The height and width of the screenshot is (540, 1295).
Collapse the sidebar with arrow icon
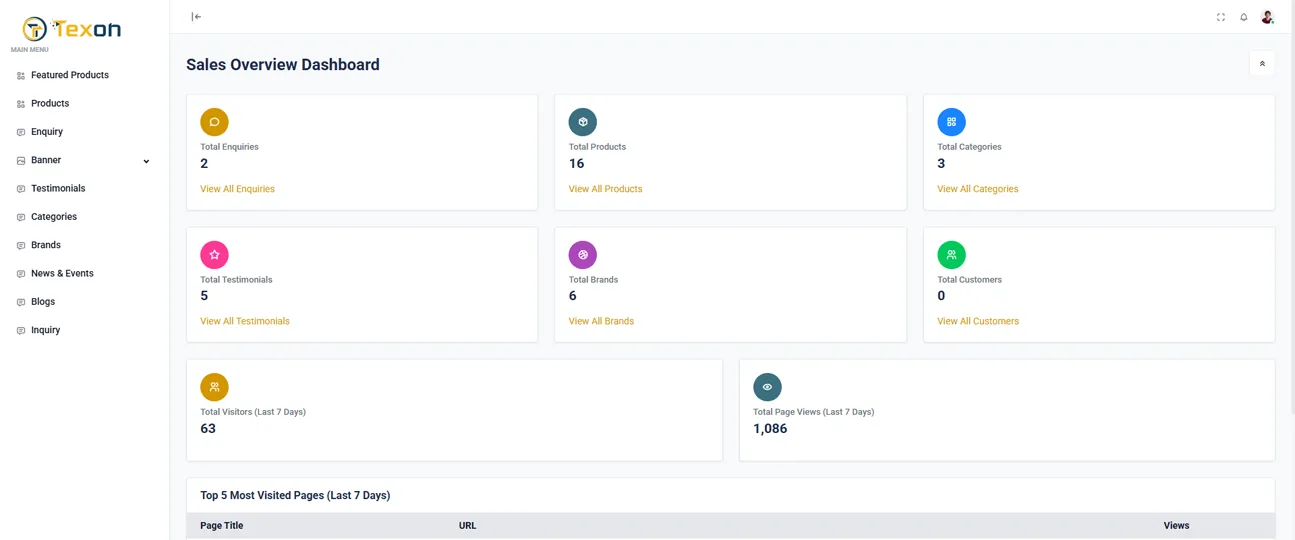click(x=196, y=16)
